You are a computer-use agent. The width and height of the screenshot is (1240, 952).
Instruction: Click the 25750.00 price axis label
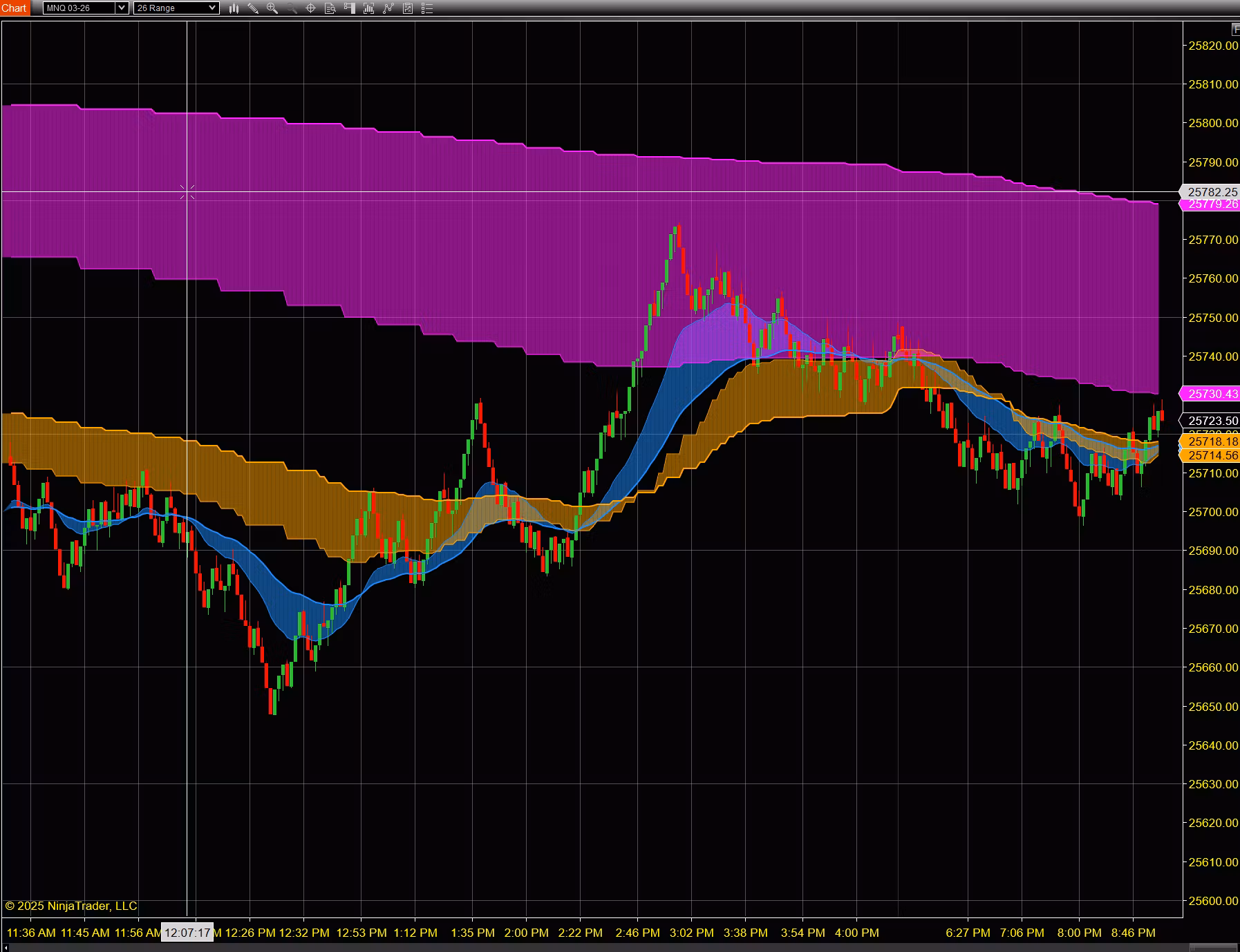pyautogui.click(x=1213, y=318)
